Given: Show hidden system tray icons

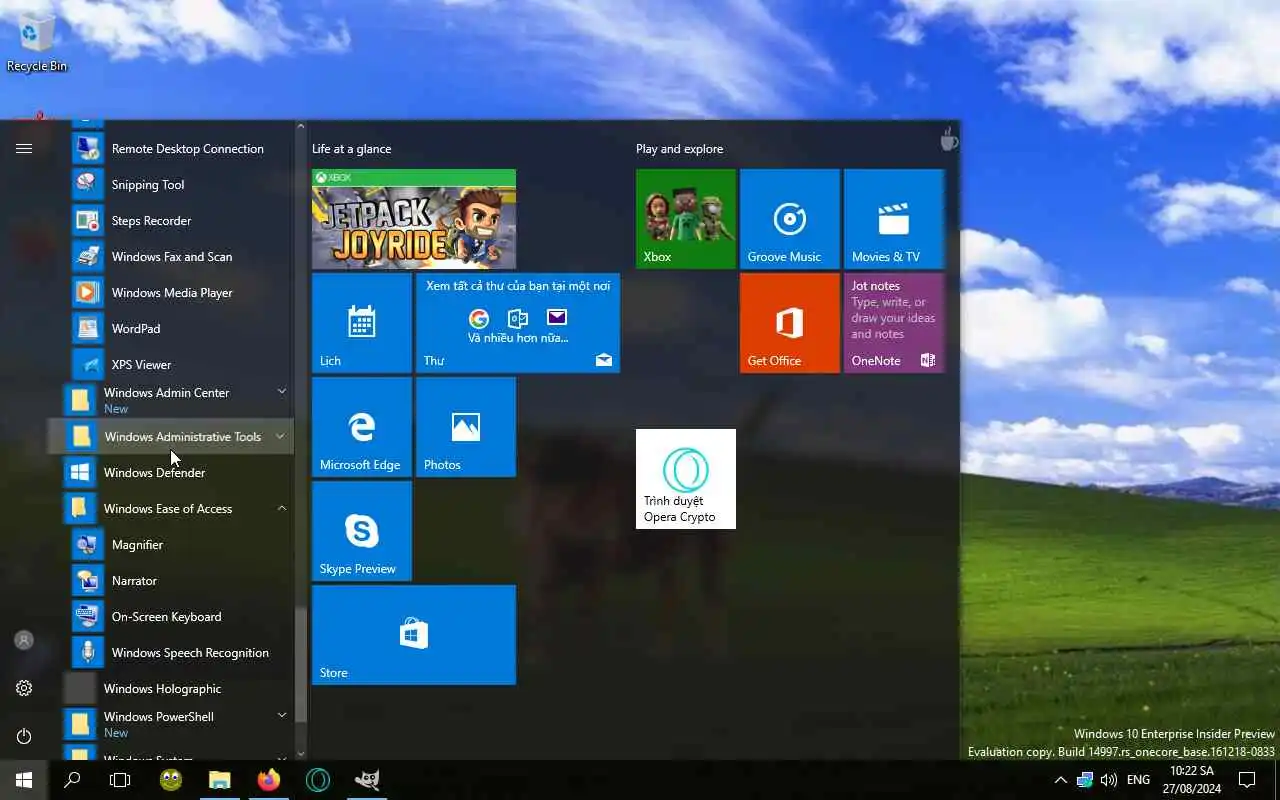Looking at the screenshot, I should click(1060, 780).
